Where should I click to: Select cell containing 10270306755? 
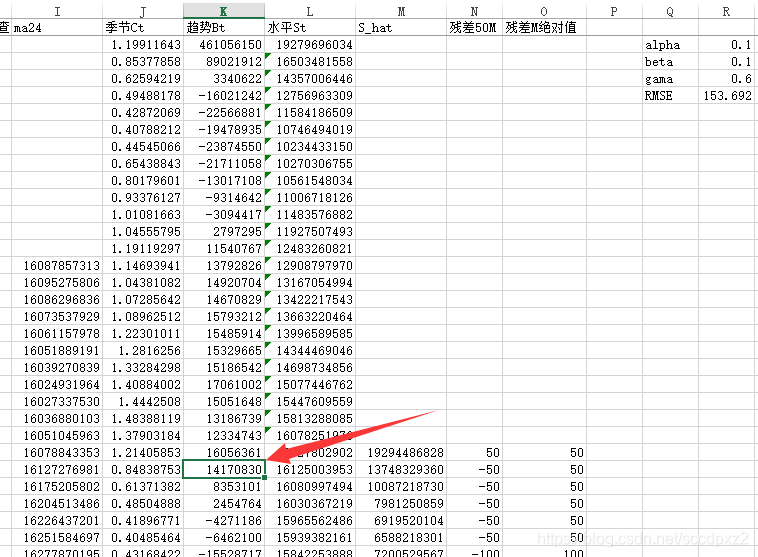310,163
